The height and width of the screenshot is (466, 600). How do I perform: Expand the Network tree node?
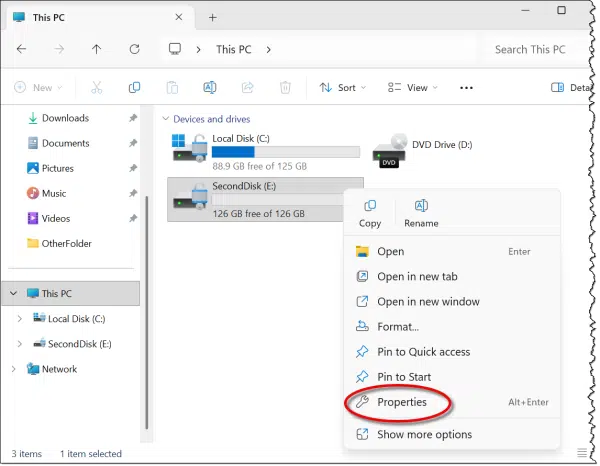[x=13, y=369]
